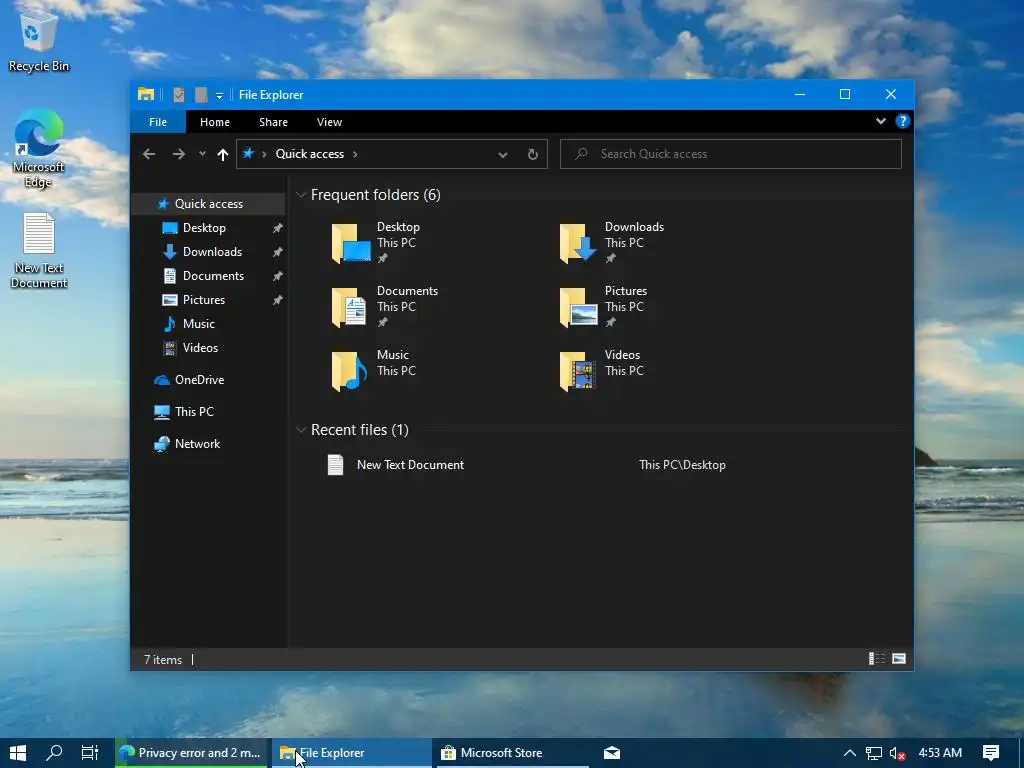Open the clock showing 4:53 AM
Screen dimensions: 1024x768
940,753
